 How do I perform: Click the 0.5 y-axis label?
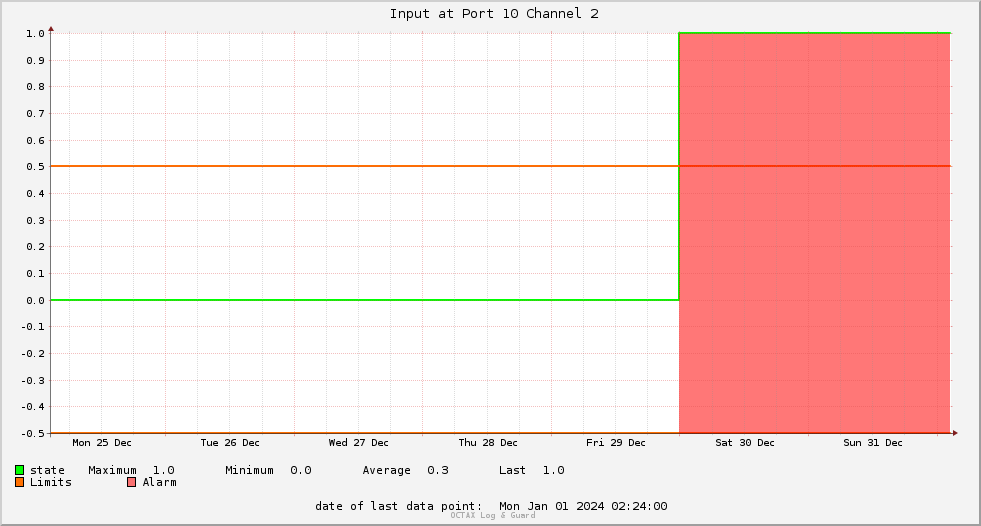pyautogui.click(x=36, y=166)
